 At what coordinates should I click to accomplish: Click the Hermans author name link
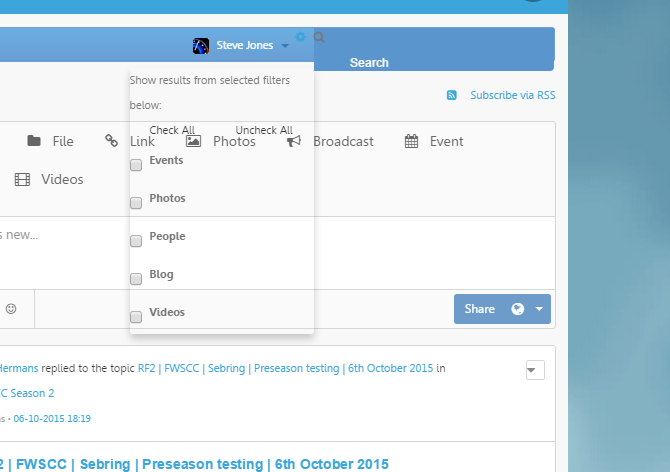[19, 368]
